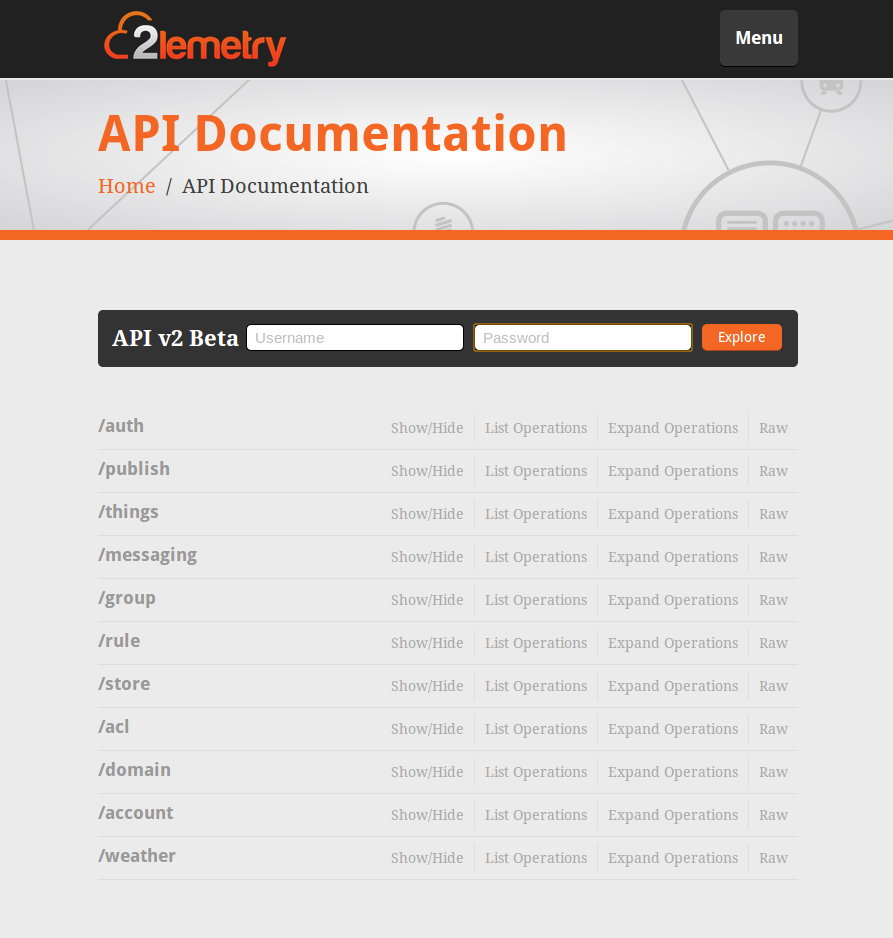This screenshot has width=893, height=938.
Task: Open the /weather endpoint heading
Action: pos(137,856)
